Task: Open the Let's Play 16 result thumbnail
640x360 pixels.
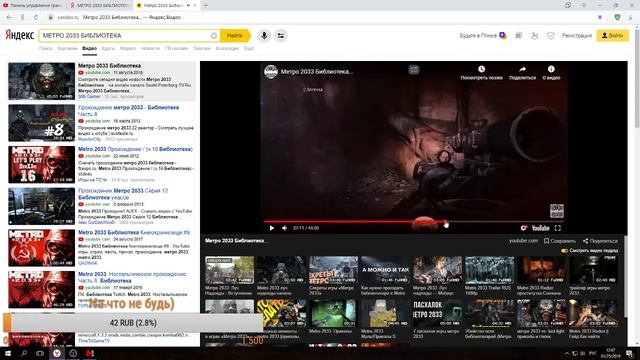Action: click(x=42, y=164)
